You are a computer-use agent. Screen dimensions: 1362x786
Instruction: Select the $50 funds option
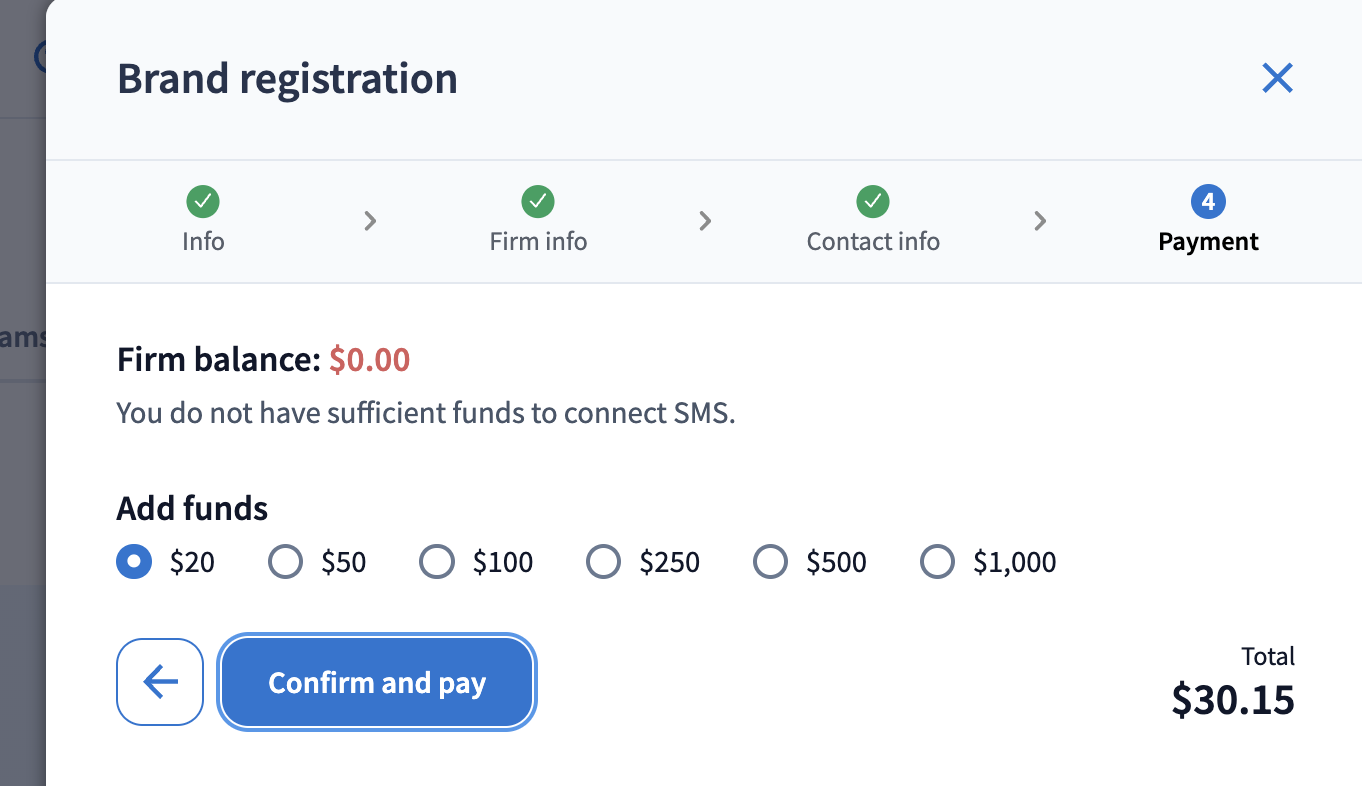click(x=286, y=562)
